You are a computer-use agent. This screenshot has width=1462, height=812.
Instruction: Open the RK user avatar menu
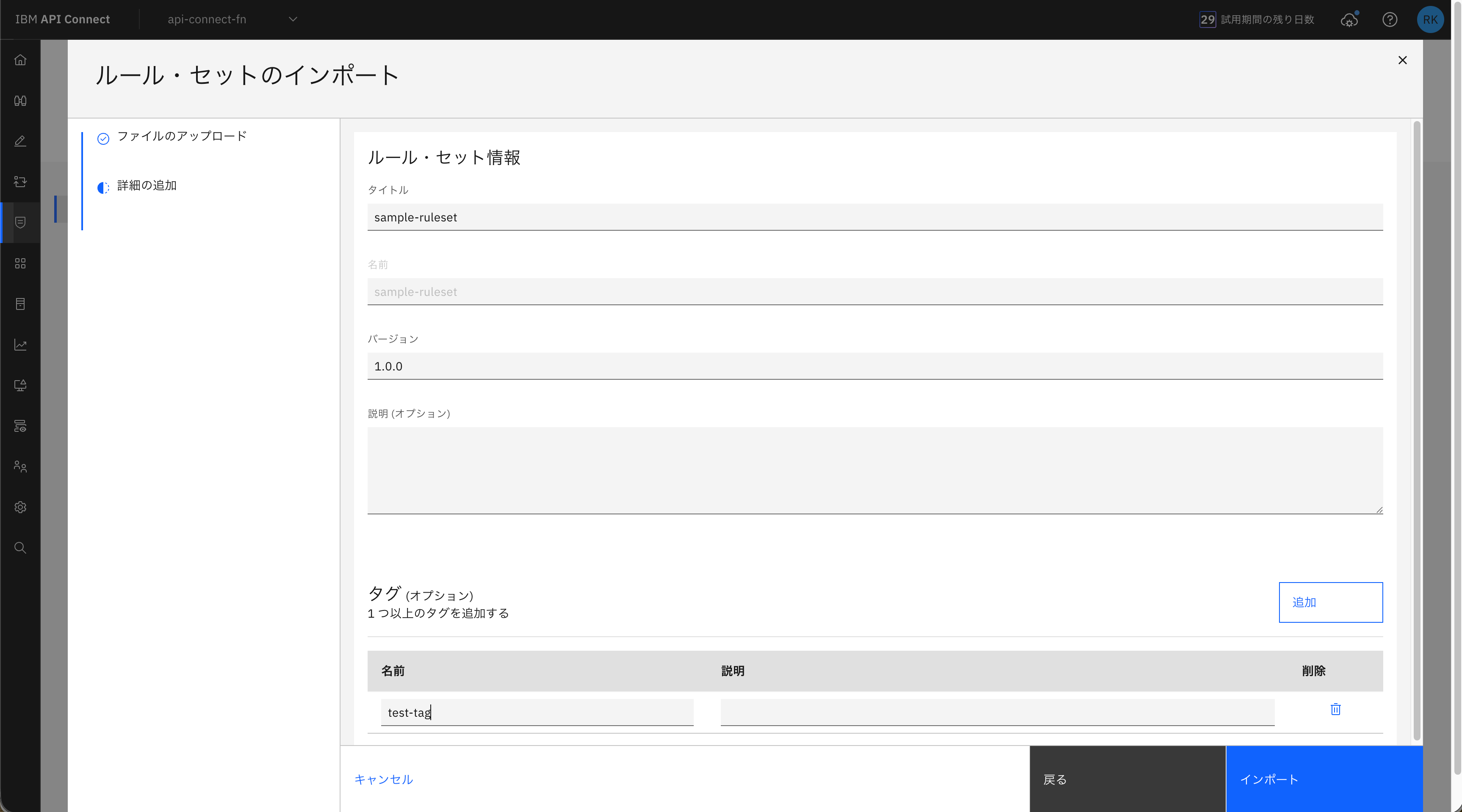point(1430,20)
